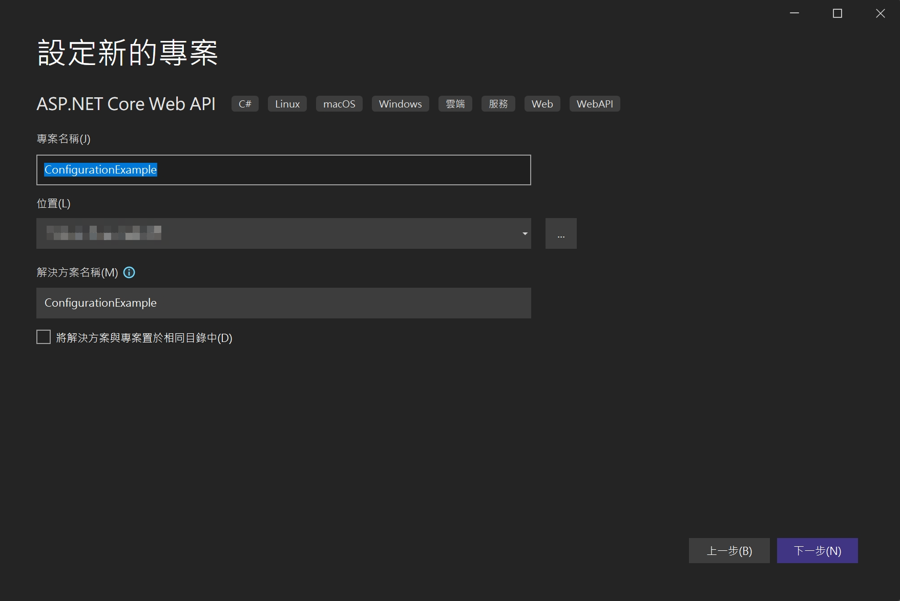
Task: Click the macOS platform tag
Action: tap(339, 104)
